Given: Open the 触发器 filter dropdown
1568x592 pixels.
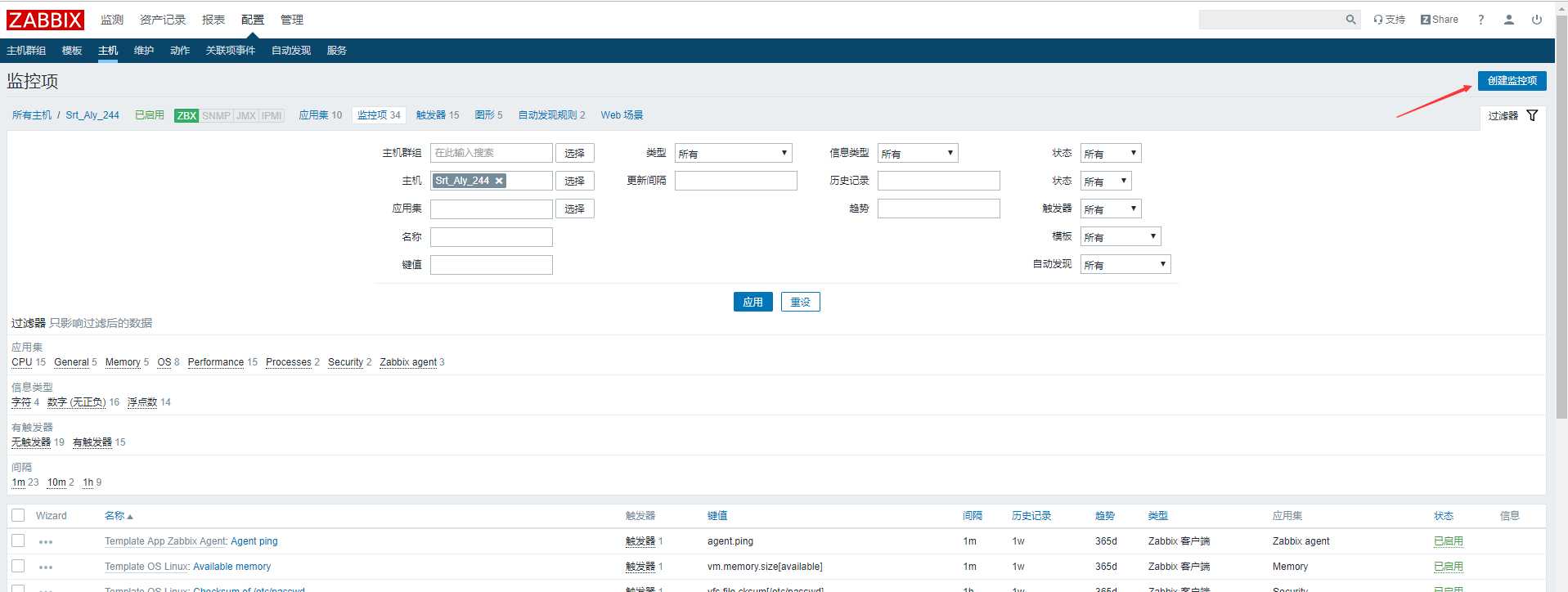Looking at the screenshot, I should pos(1111,209).
